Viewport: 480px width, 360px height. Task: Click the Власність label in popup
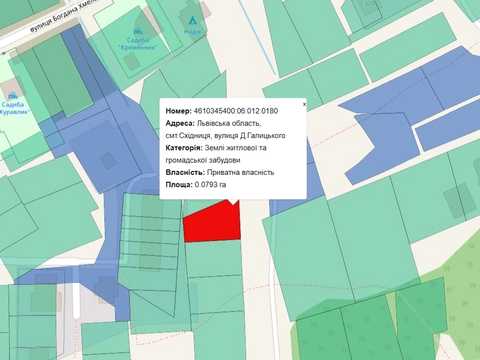185,172
